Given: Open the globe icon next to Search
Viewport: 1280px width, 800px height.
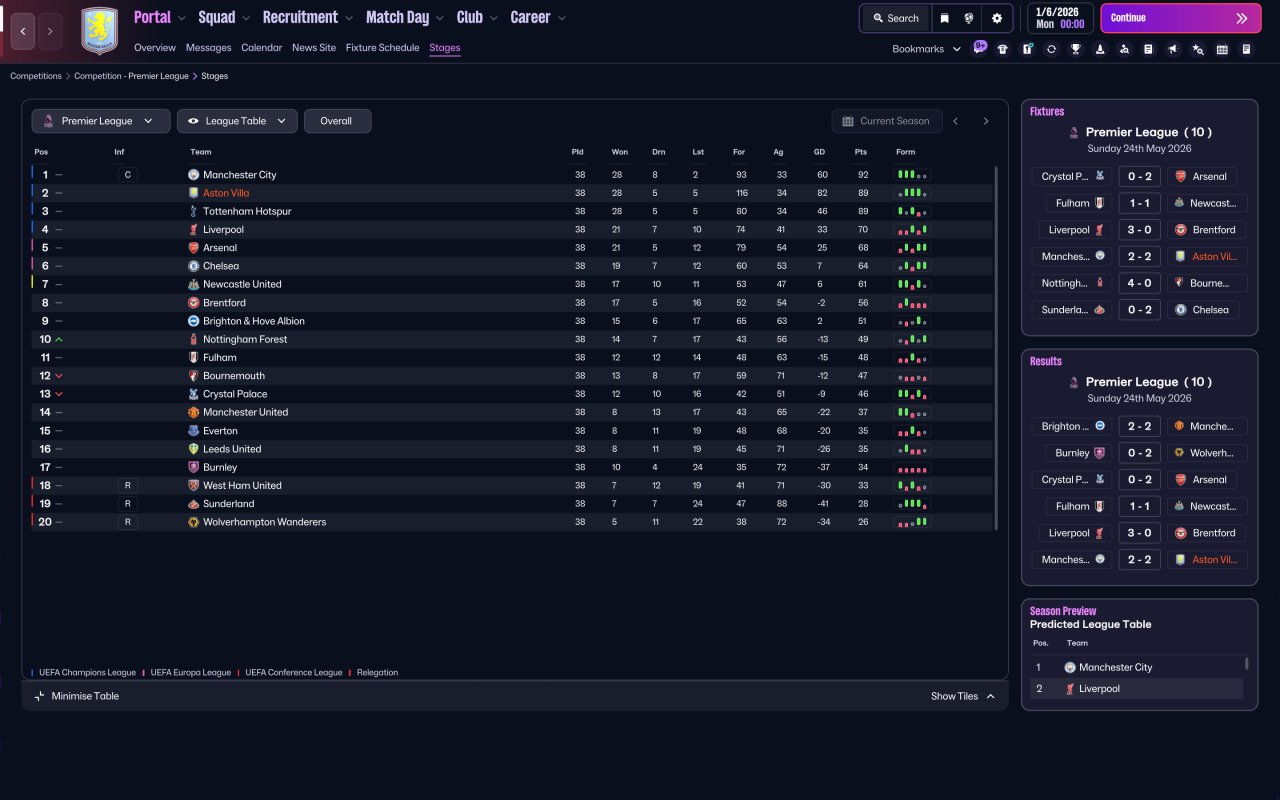Looking at the screenshot, I should [969, 18].
